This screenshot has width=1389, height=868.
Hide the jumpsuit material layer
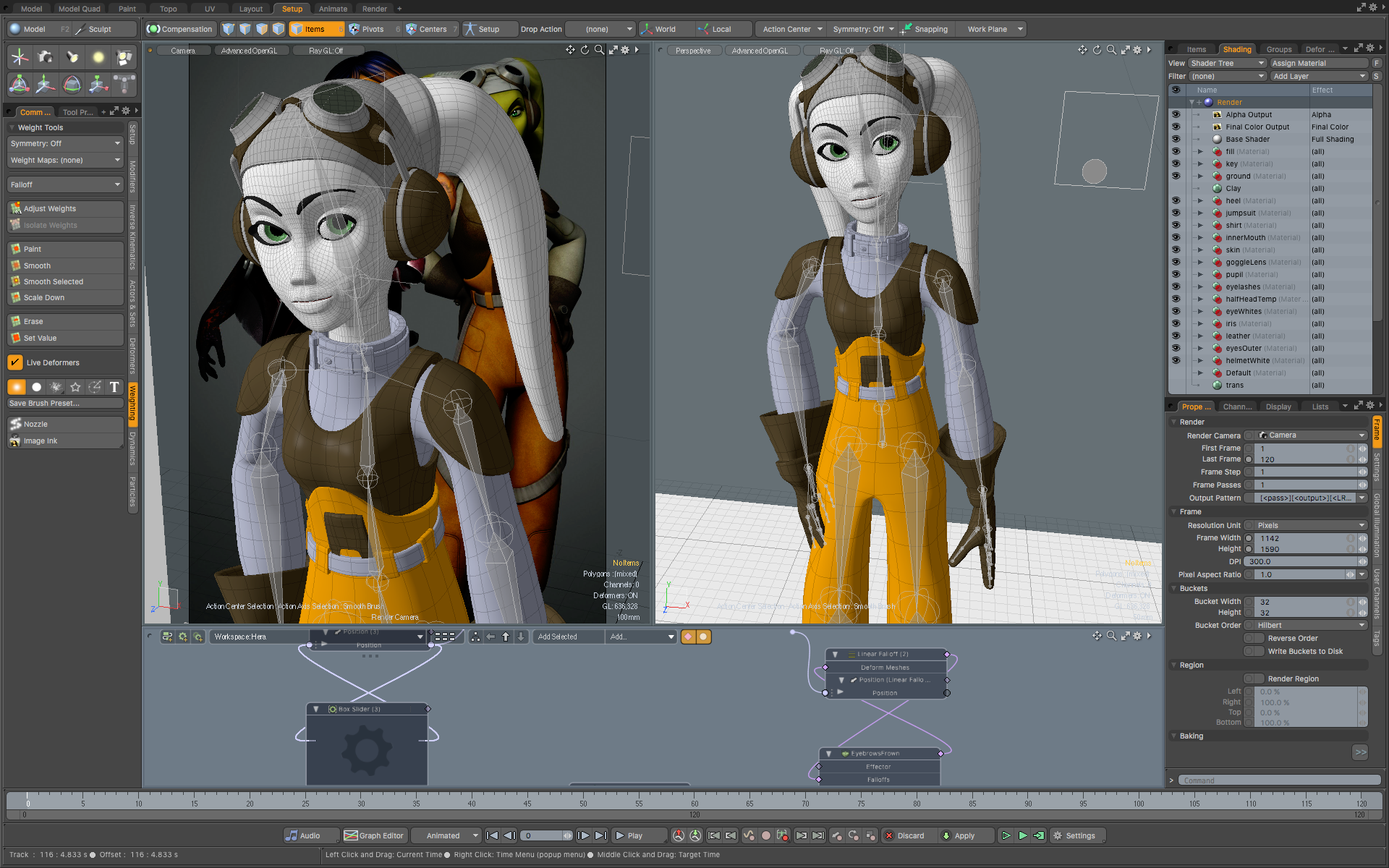(1176, 213)
